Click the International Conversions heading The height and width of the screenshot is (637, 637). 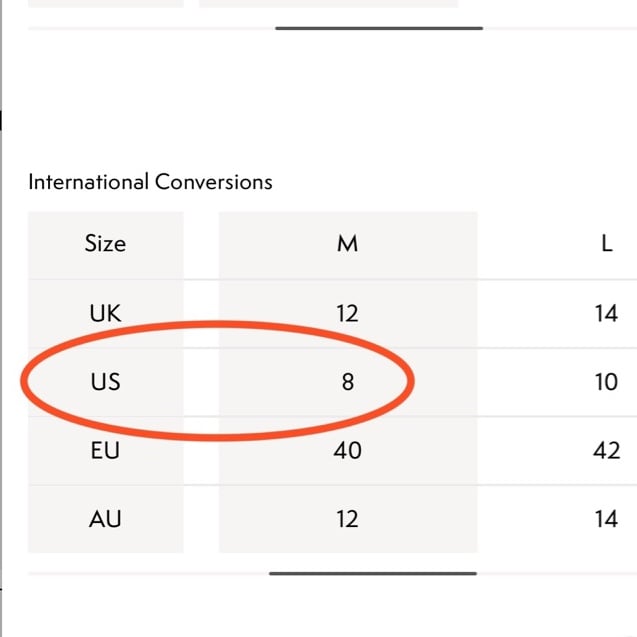click(150, 182)
